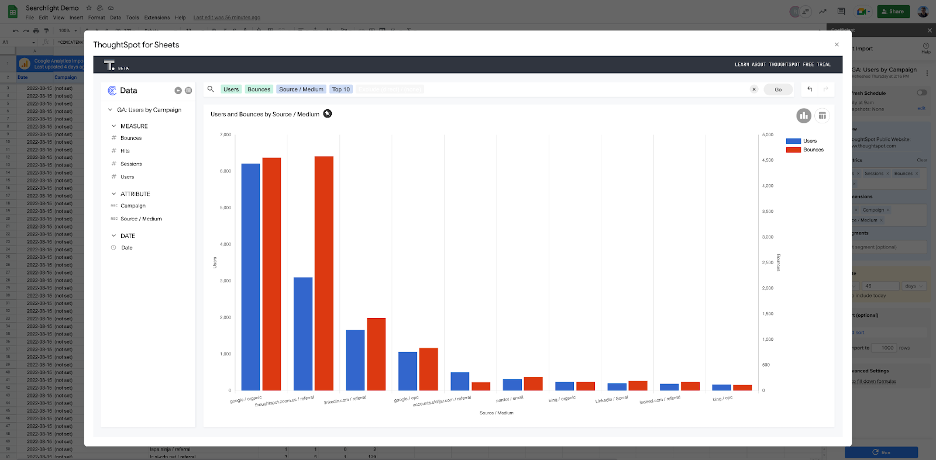Undo the last search change

click(809, 89)
